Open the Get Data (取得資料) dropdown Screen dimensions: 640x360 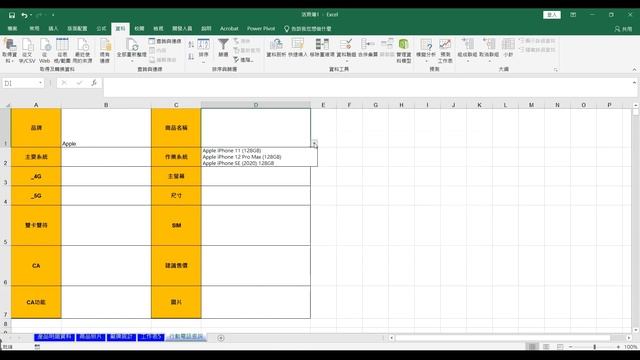(9, 51)
